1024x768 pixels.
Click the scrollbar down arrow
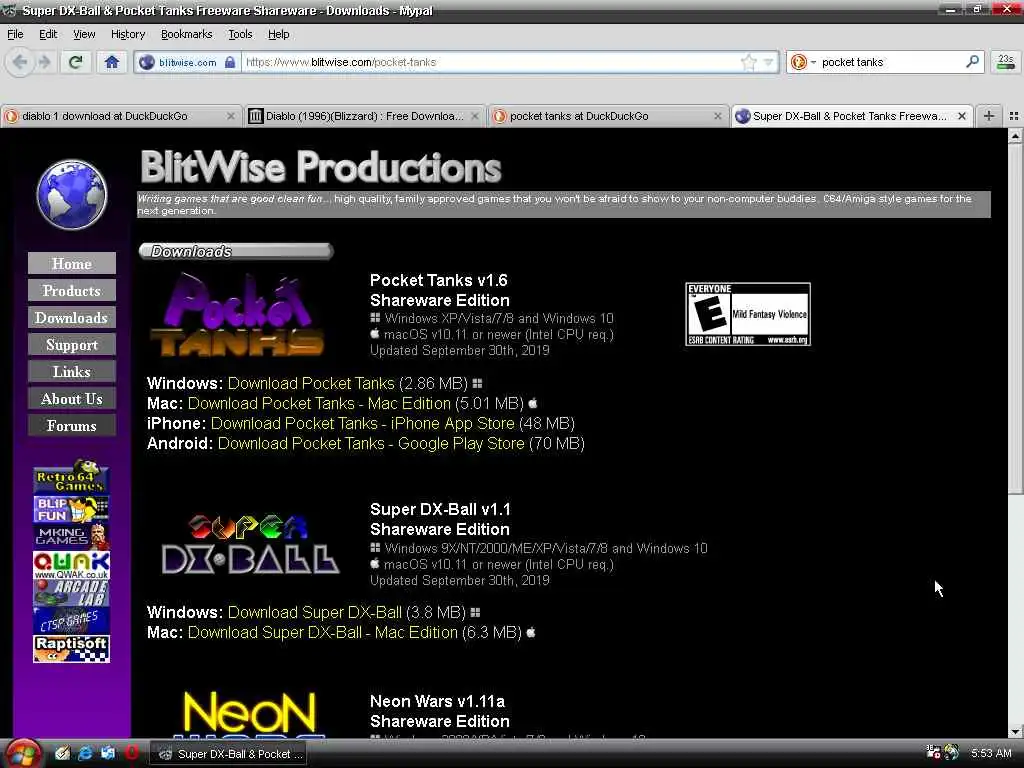pyautogui.click(x=1015, y=731)
